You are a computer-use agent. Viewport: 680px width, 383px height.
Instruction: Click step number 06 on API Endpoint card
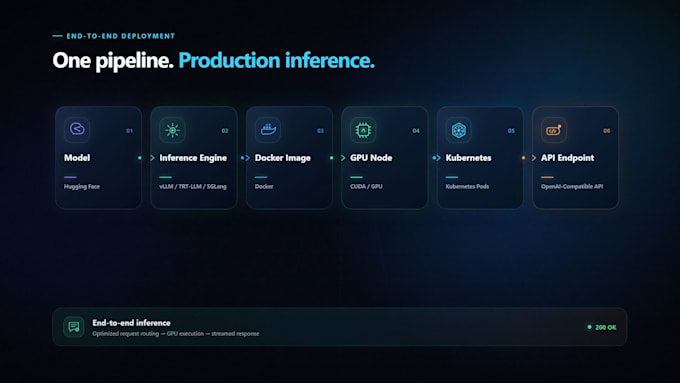pyautogui.click(x=606, y=131)
